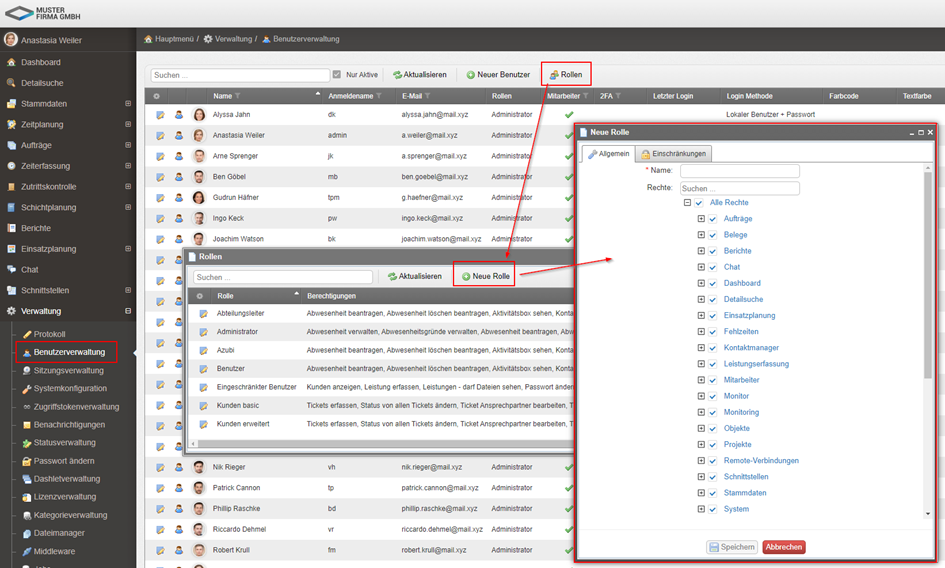Open Lizenzverwaltung in the sidebar

point(64,497)
